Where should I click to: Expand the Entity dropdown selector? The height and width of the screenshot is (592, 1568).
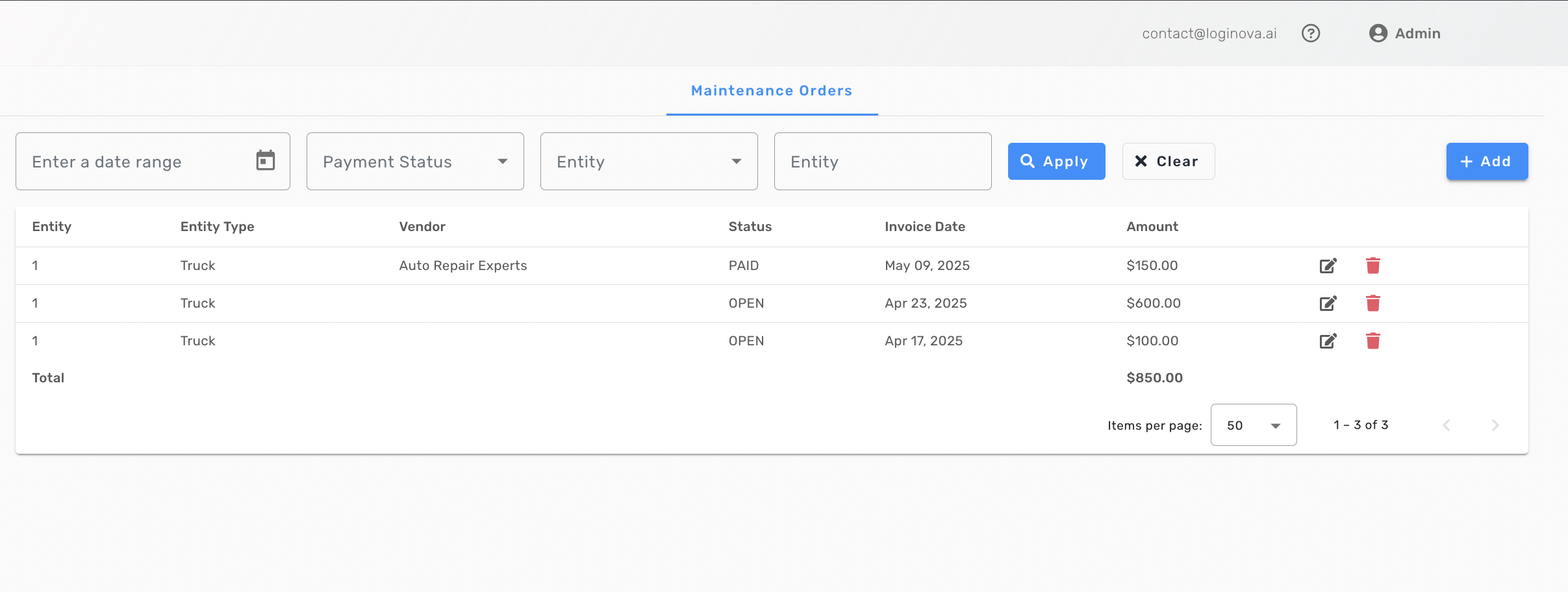coord(648,161)
